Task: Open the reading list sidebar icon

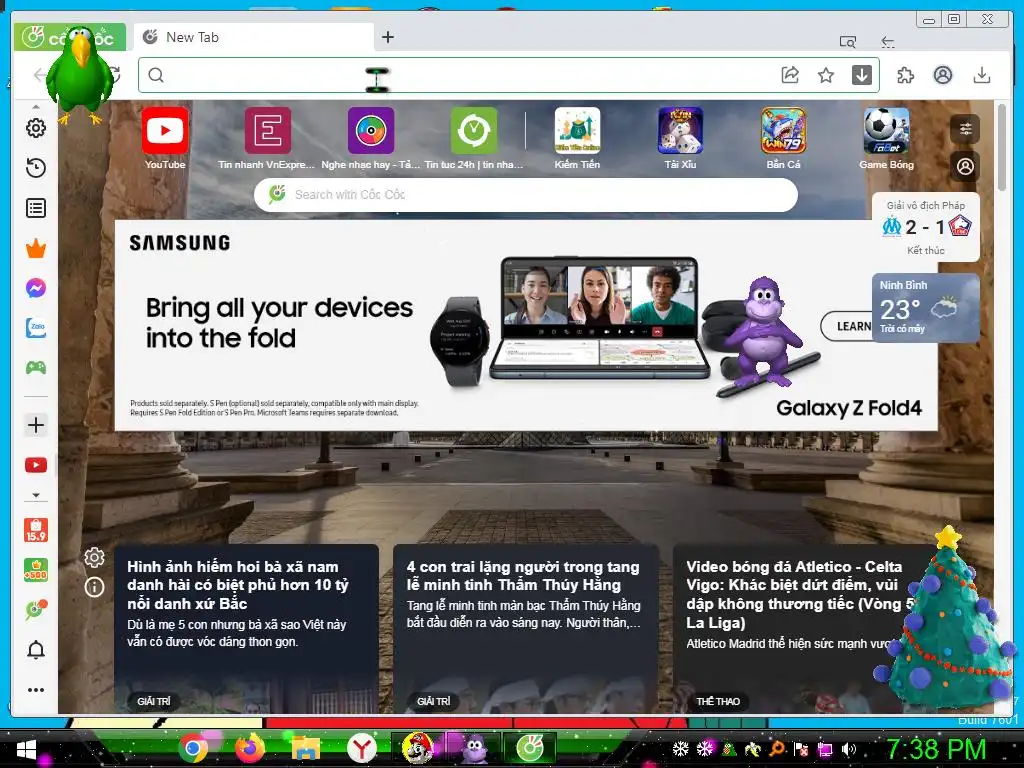Action: coord(36,208)
